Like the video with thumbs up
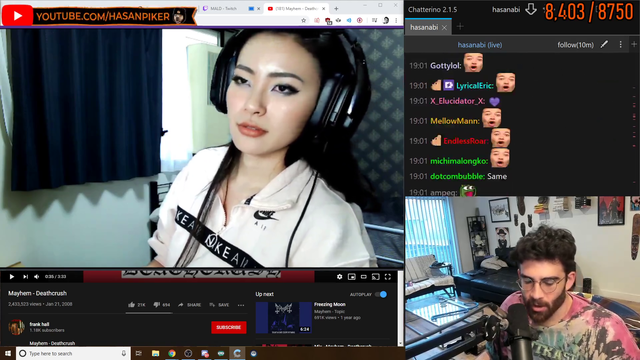640x360 pixels. (x=136, y=305)
